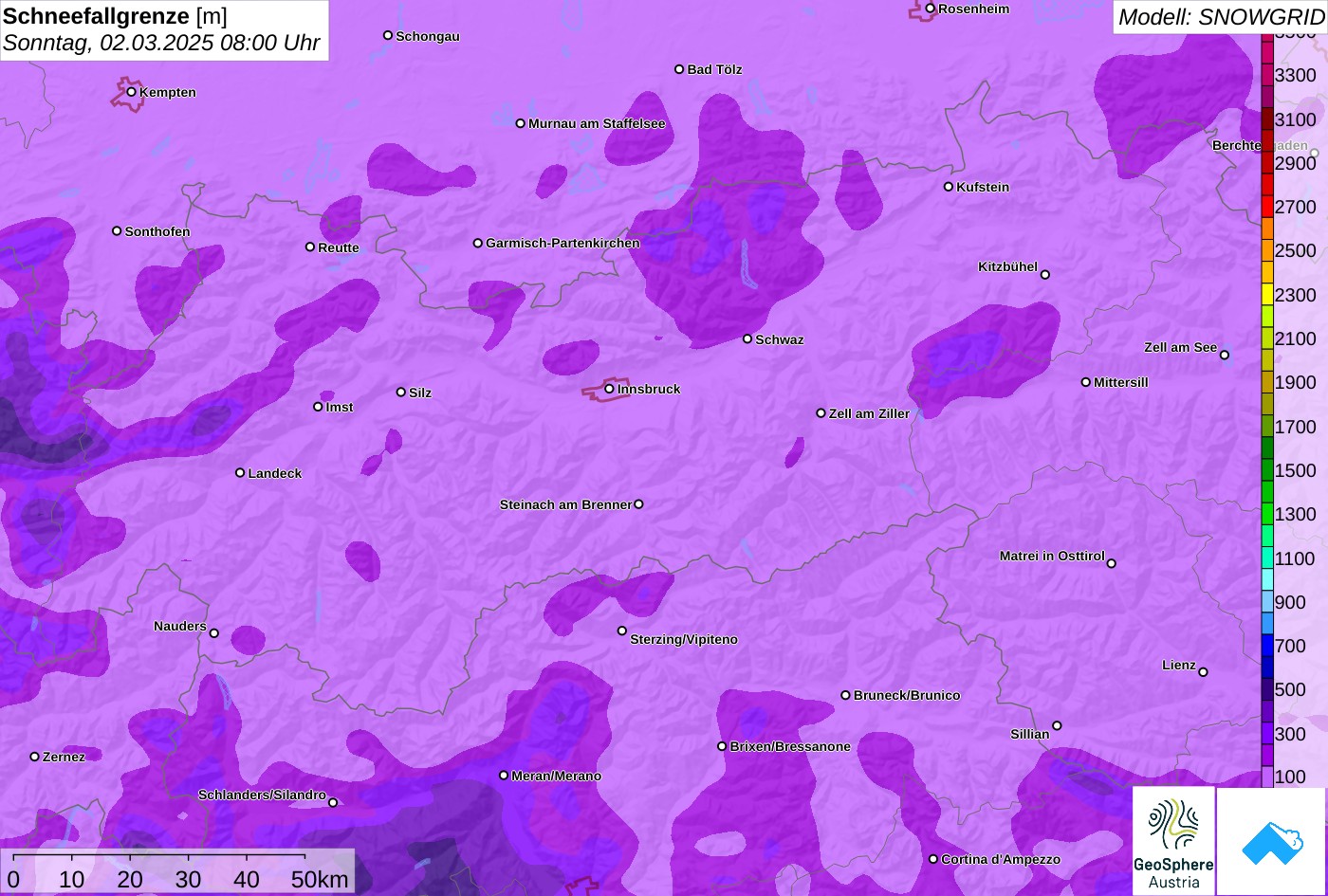
Task: Click the Mittersill marker dot
Action: click(x=1086, y=382)
